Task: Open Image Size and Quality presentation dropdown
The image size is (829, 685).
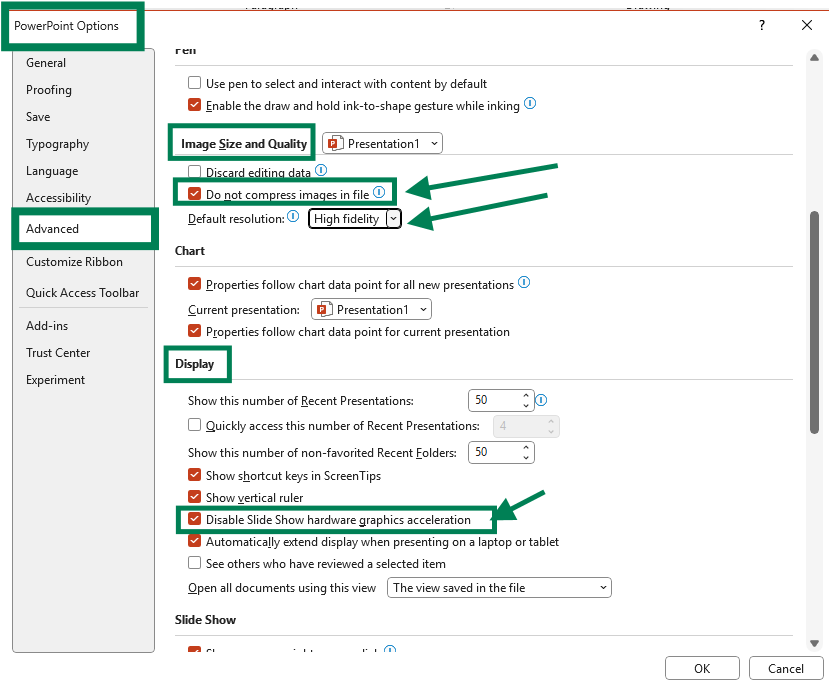Action: pos(382,143)
